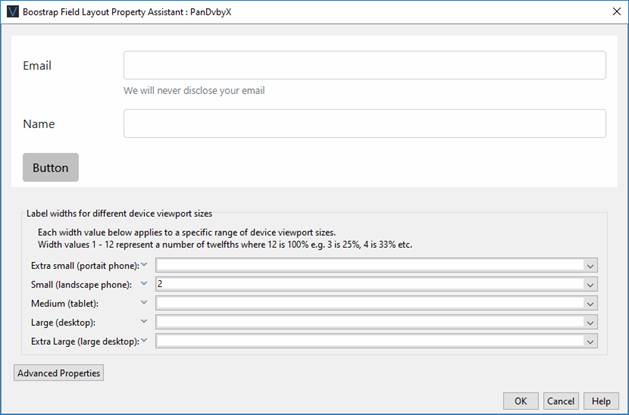Click the chevron icon beside Small (landscape phone) label

coord(146,284)
